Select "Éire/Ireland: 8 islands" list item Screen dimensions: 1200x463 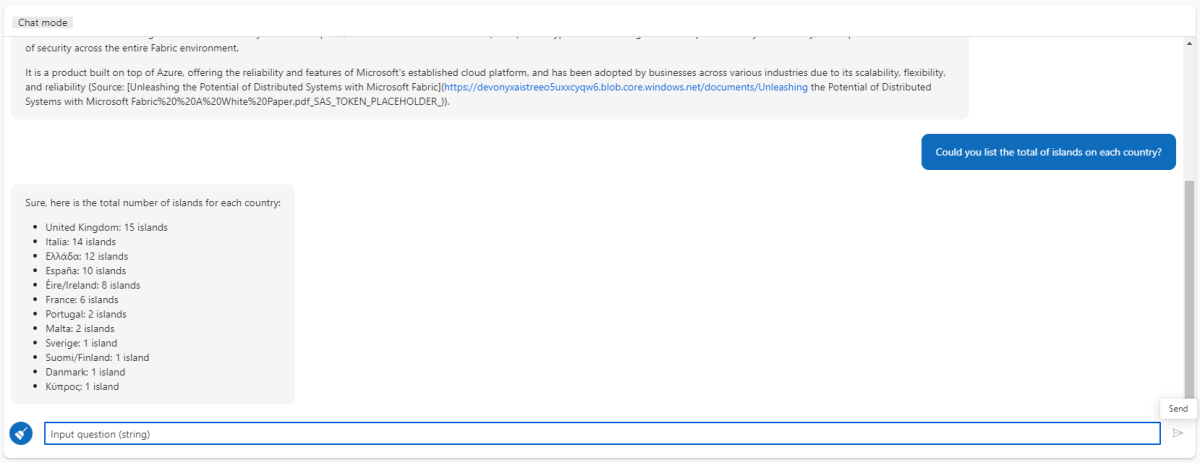pos(92,285)
